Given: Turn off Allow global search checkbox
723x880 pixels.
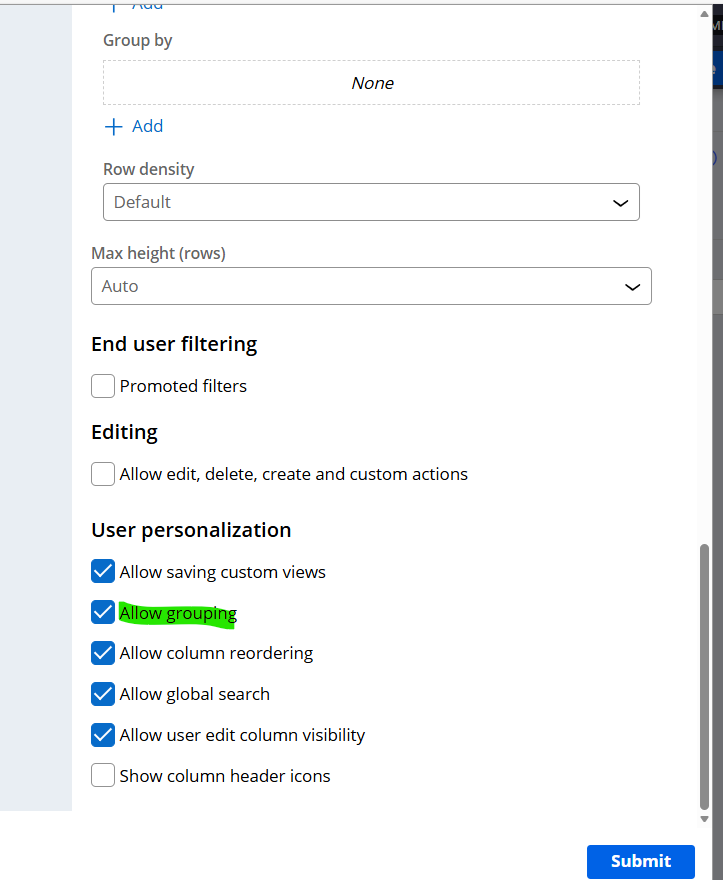Looking at the screenshot, I should [x=103, y=694].
